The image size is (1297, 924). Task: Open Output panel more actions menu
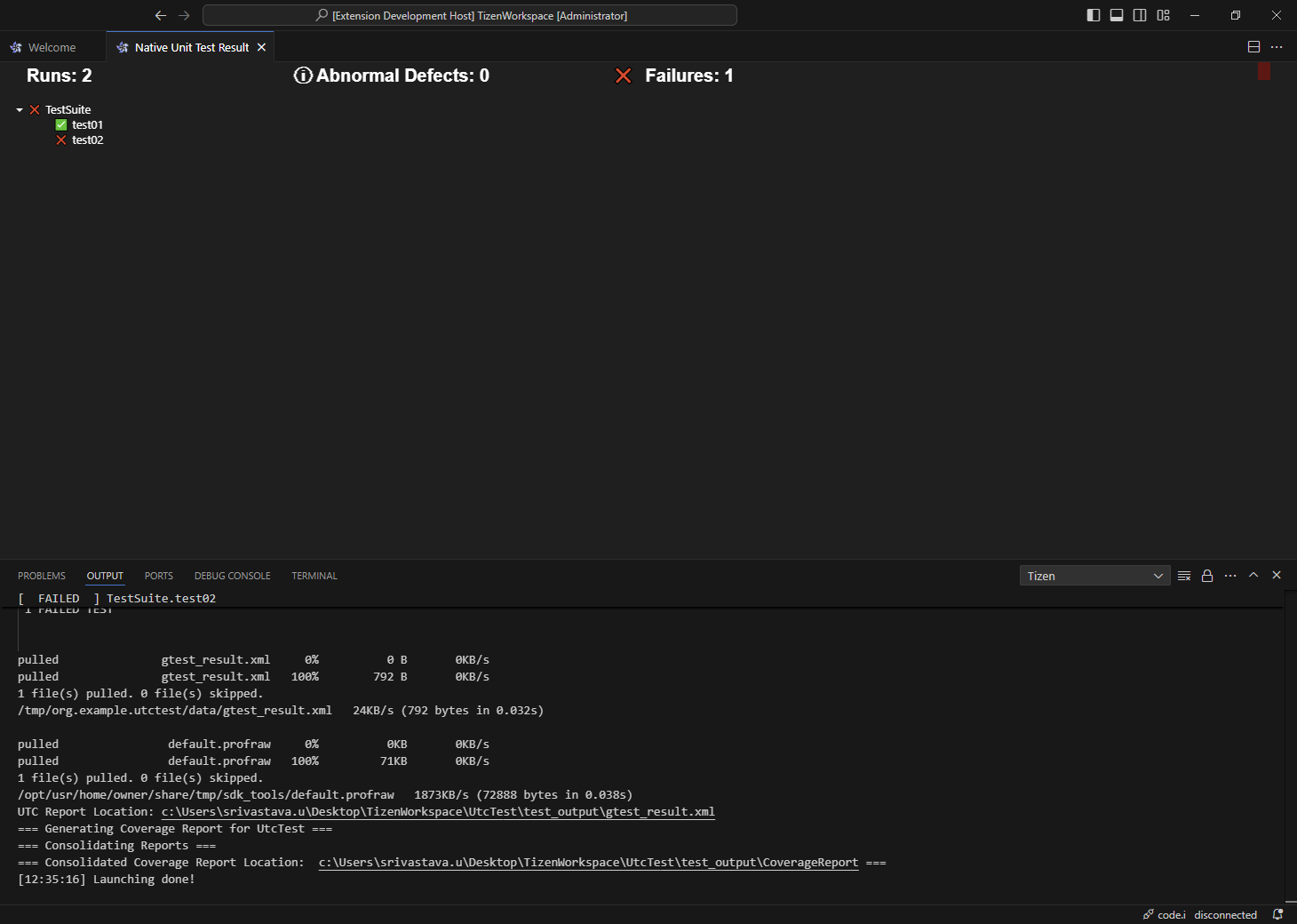point(1230,575)
